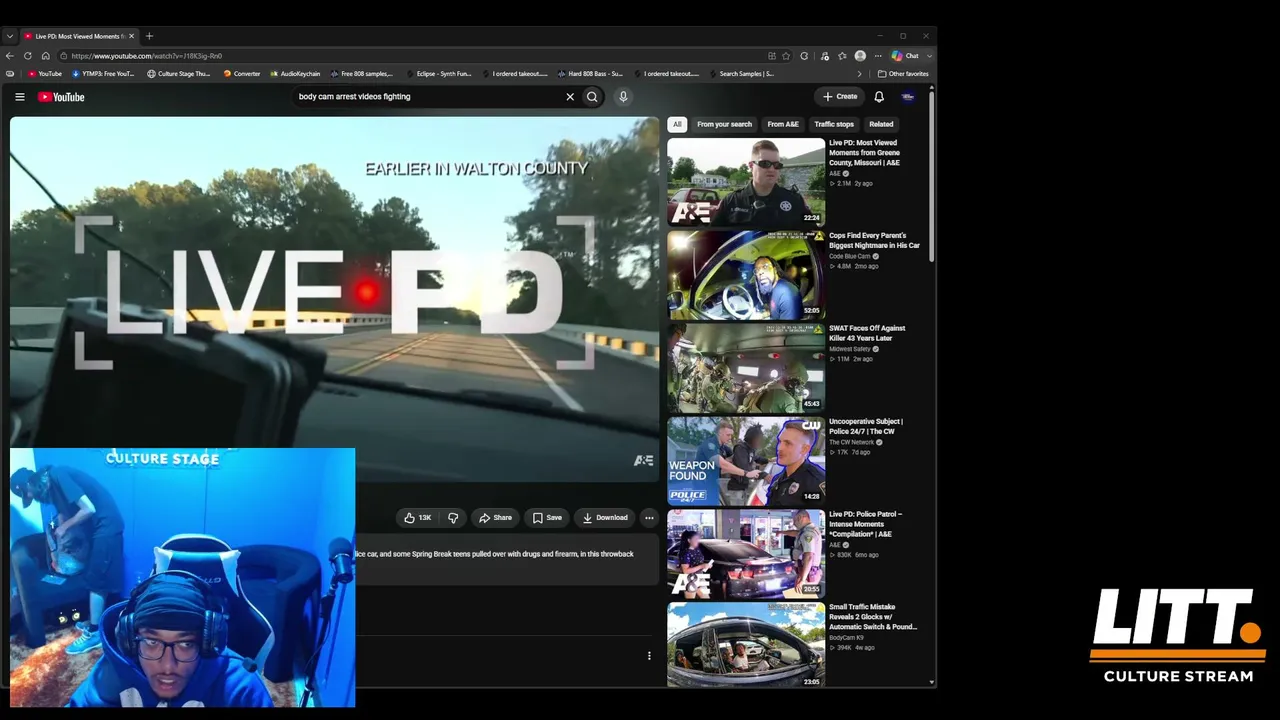The width and height of the screenshot is (1280, 720).
Task: Open title Small Traffic Mistake Reveals 2 Glocks
Action: pyautogui.click(x=873, y=617)
